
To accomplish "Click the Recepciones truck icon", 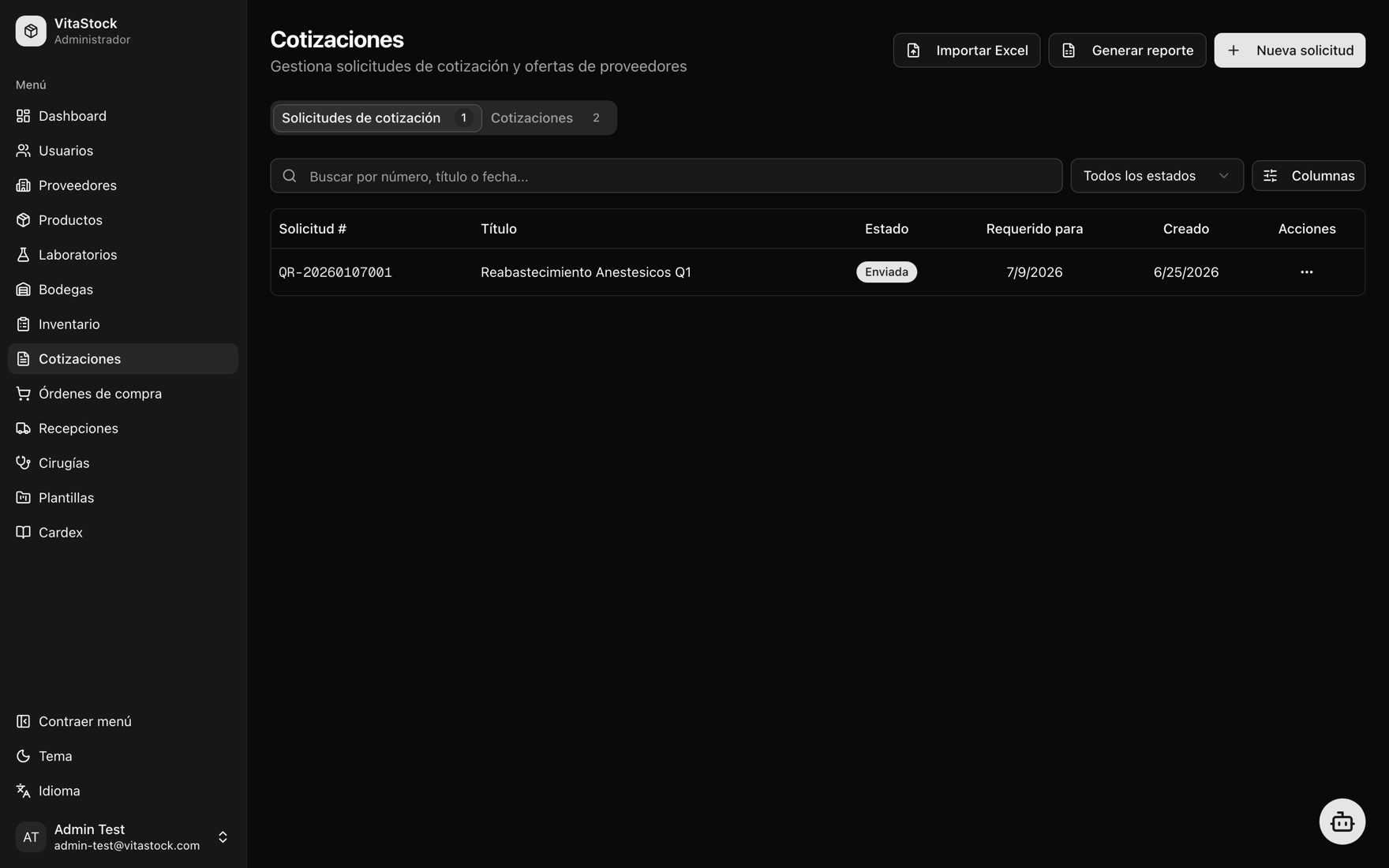I will coord(23,428).
